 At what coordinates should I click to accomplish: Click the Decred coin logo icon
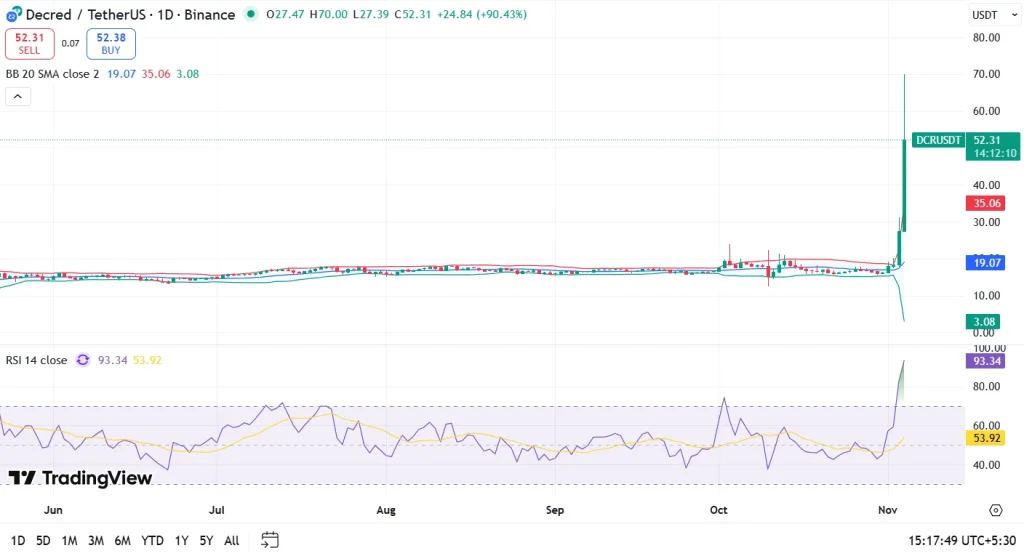(13, 14)
